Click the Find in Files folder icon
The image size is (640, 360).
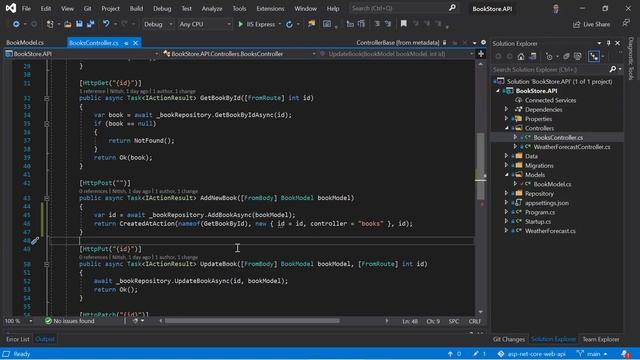[311, 24]
